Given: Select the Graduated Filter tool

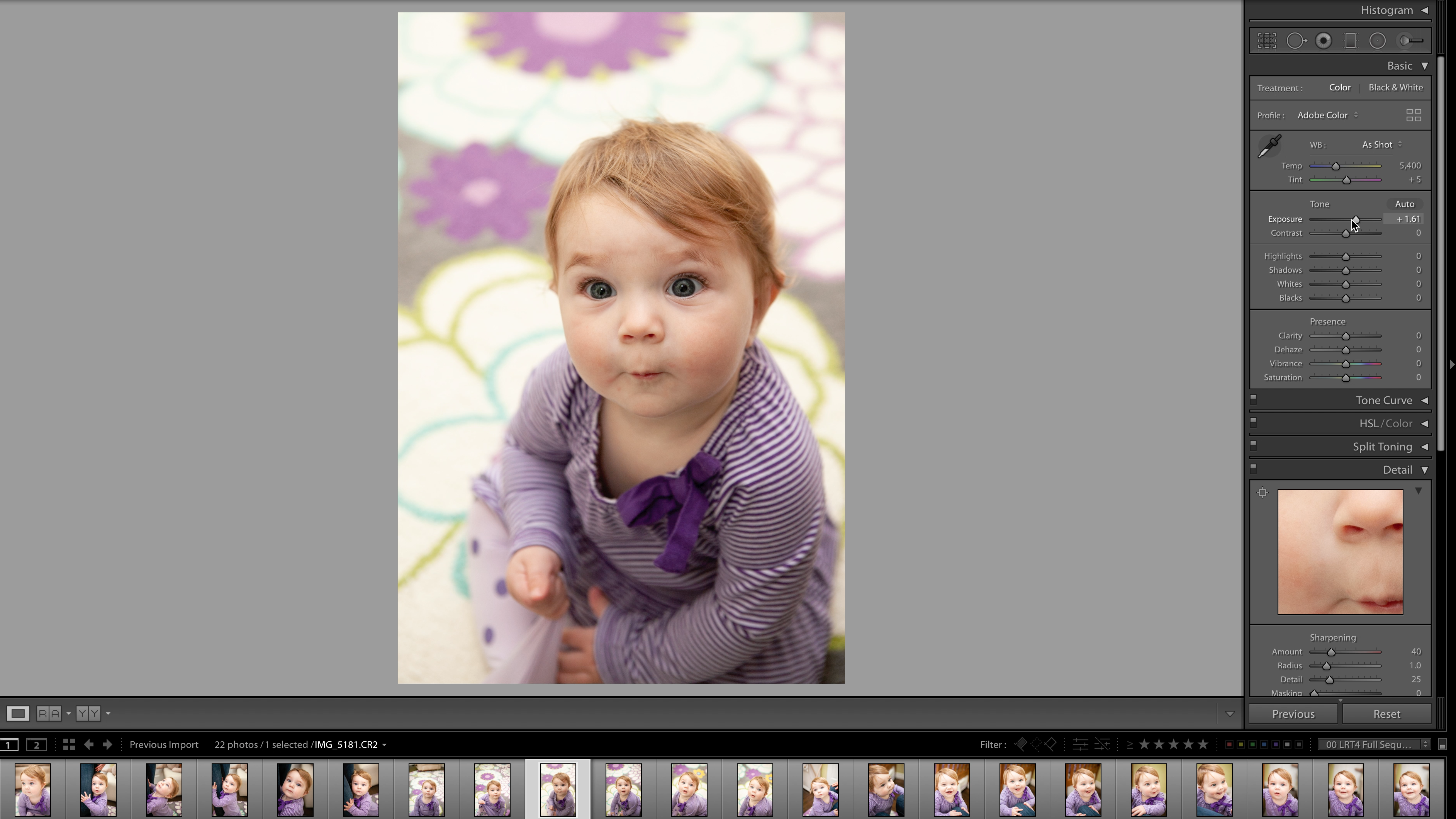Looking at the screenshot, I should pyautogui.click(x=1351, y=40).
